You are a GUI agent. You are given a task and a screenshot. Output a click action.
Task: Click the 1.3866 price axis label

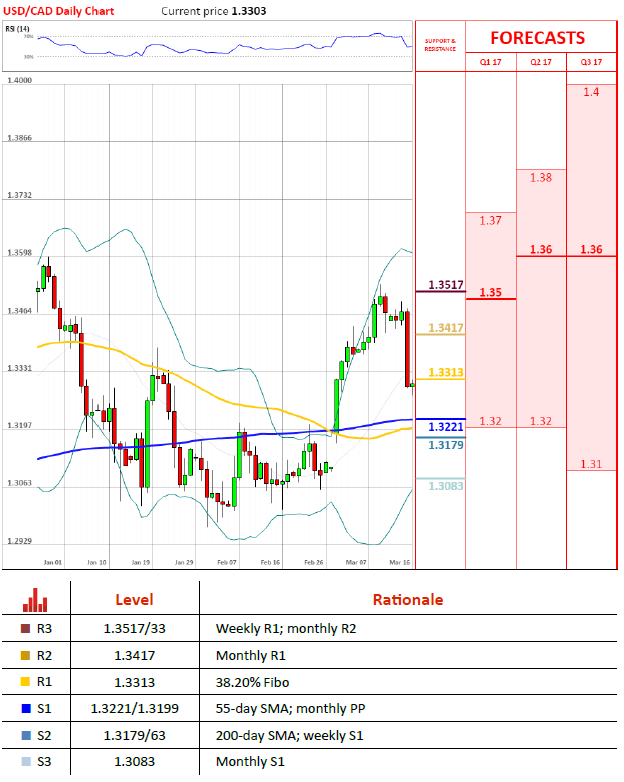[19, 138]
